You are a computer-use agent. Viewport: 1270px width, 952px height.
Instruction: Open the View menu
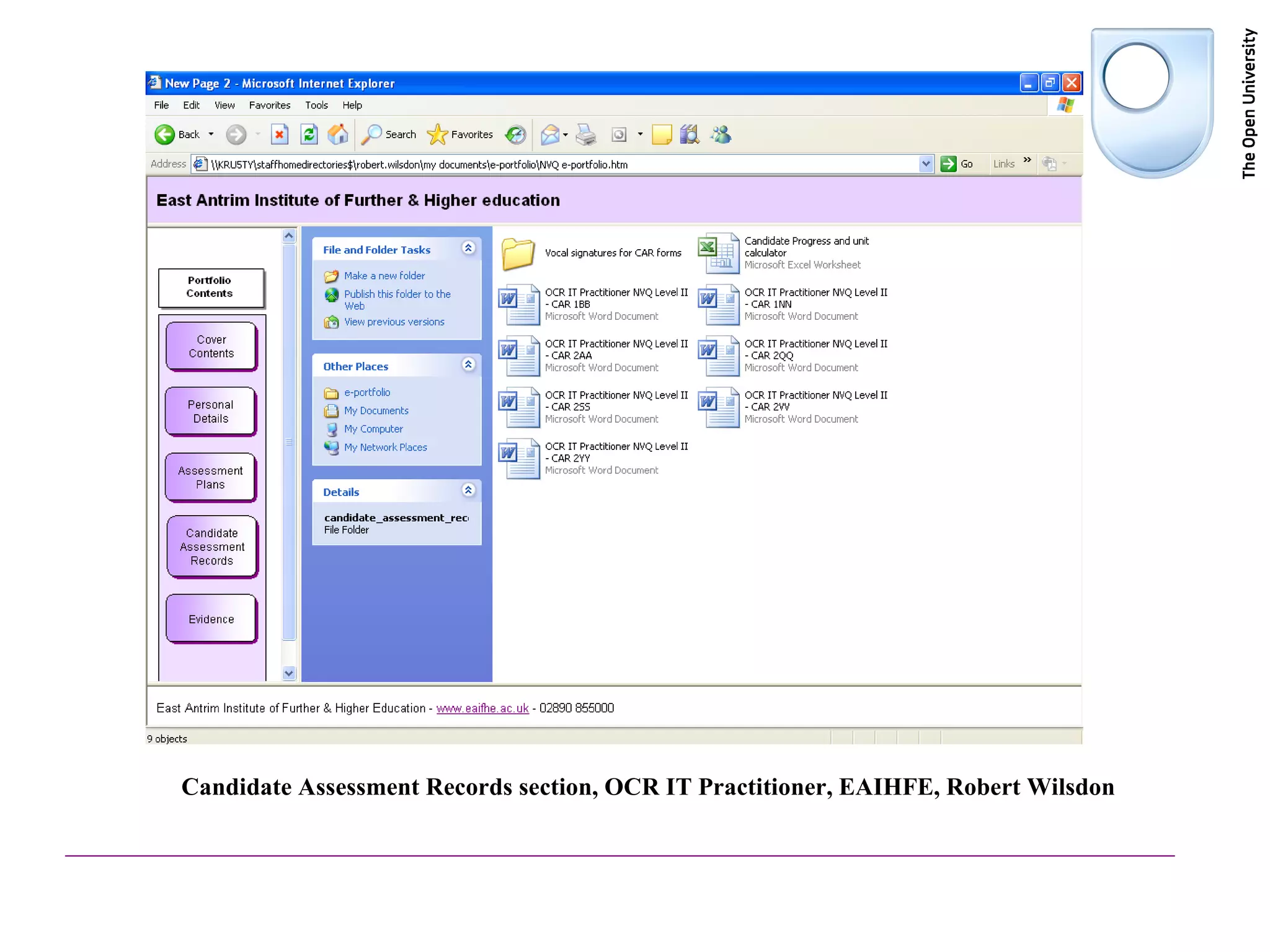click(x=224, y=105)
